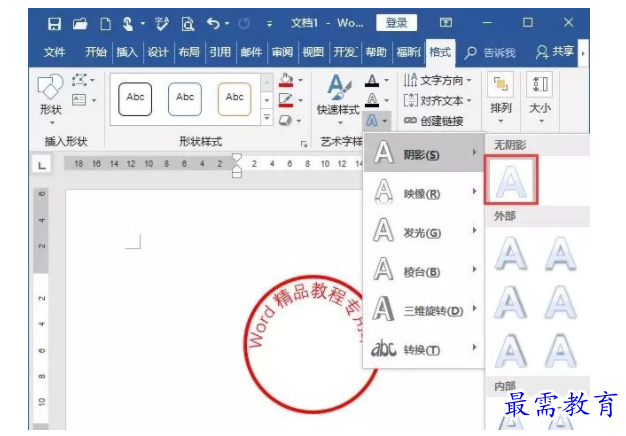
Task: Open the 形状样式 dialog launcher
Action: [304, 144]
